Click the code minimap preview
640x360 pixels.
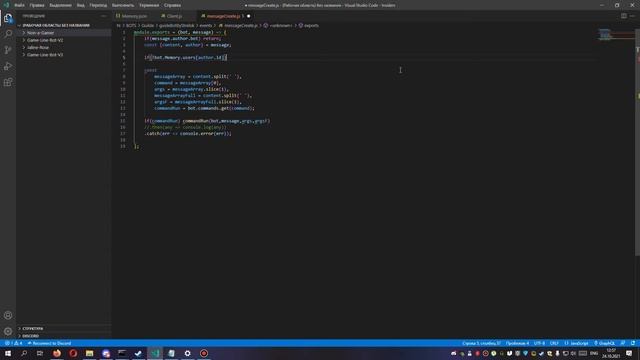604,35
